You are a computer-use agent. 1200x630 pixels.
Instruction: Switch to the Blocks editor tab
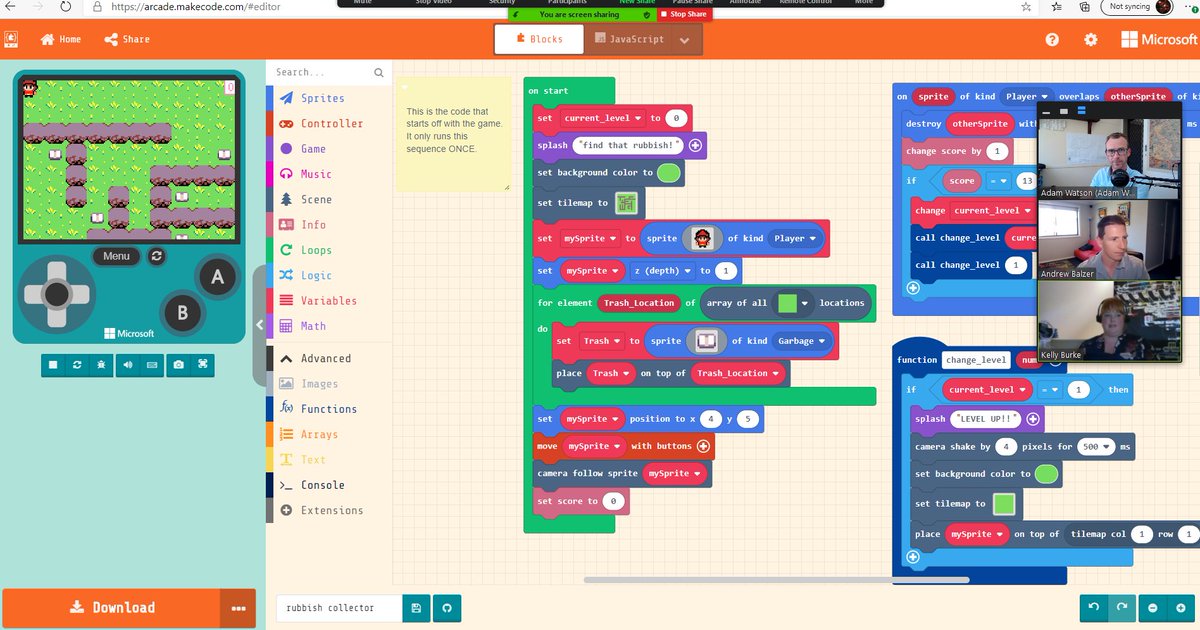pos(540,39)
